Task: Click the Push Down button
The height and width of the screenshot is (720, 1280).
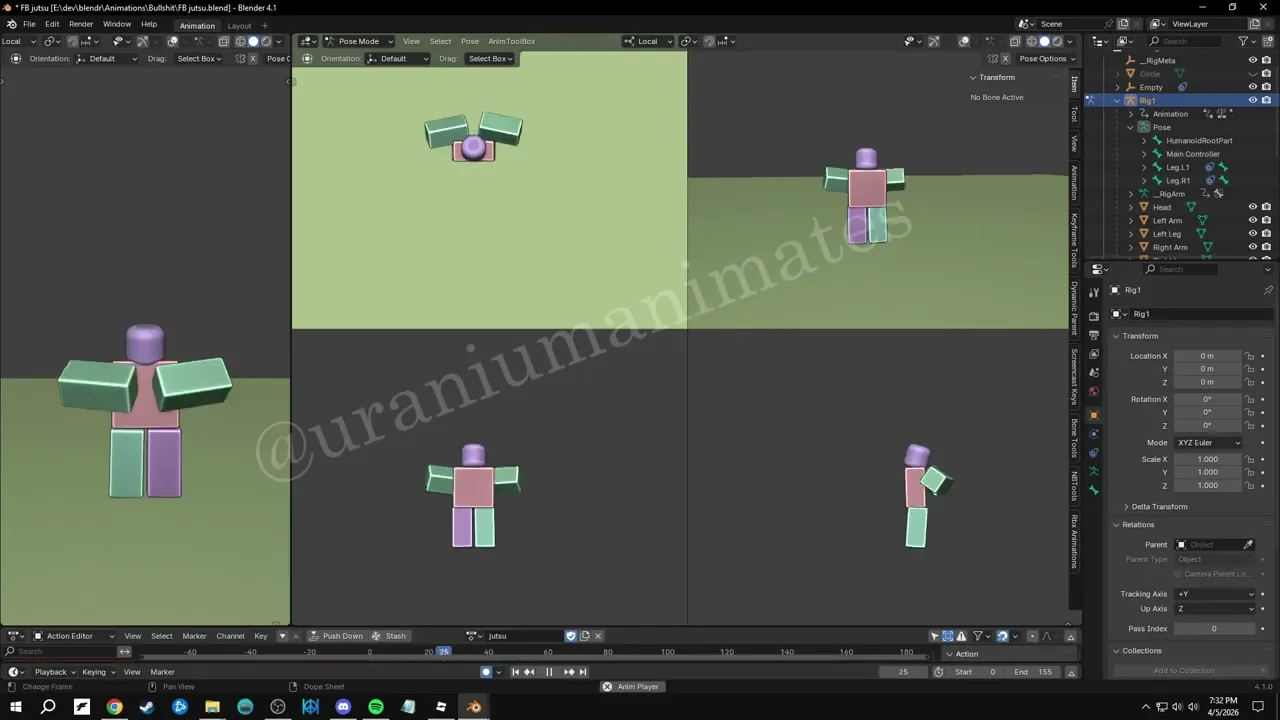Action: tap(336, 636)
